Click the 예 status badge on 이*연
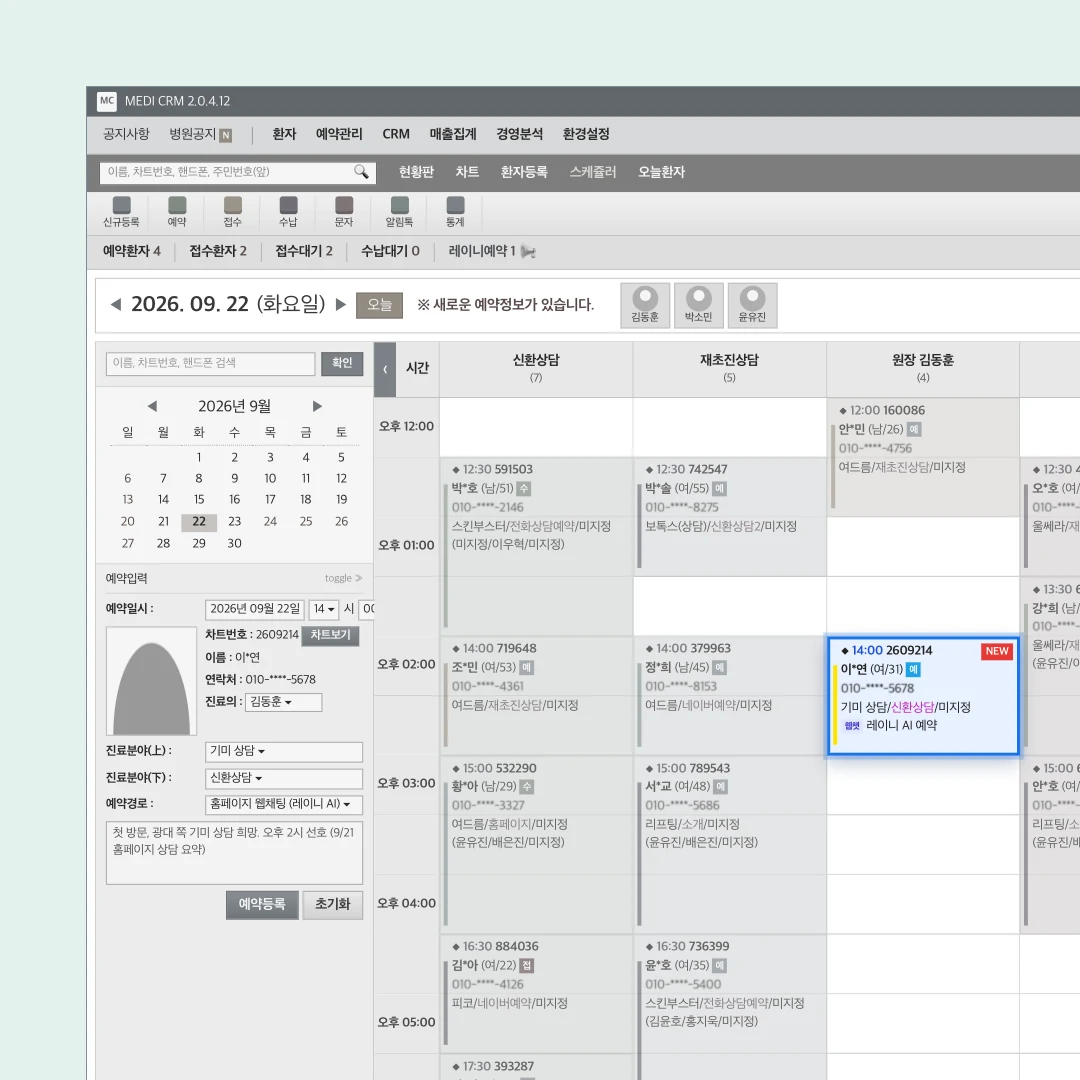 (913, 669)
